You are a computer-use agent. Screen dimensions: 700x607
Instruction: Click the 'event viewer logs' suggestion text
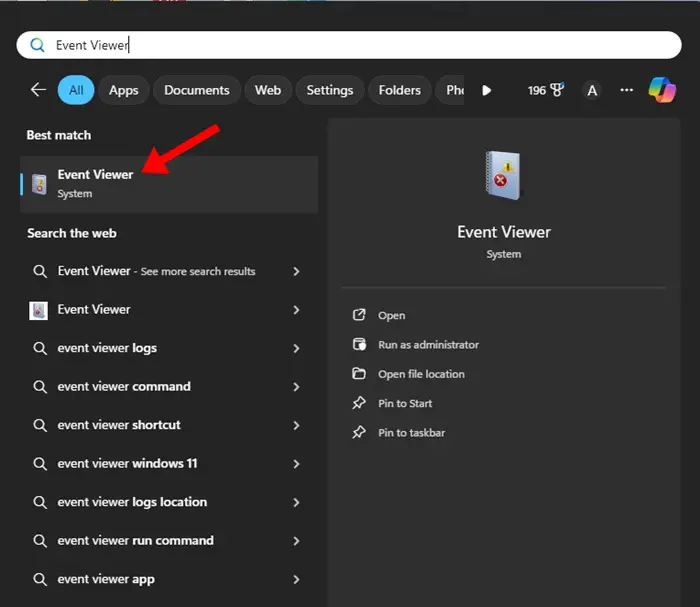107,348
